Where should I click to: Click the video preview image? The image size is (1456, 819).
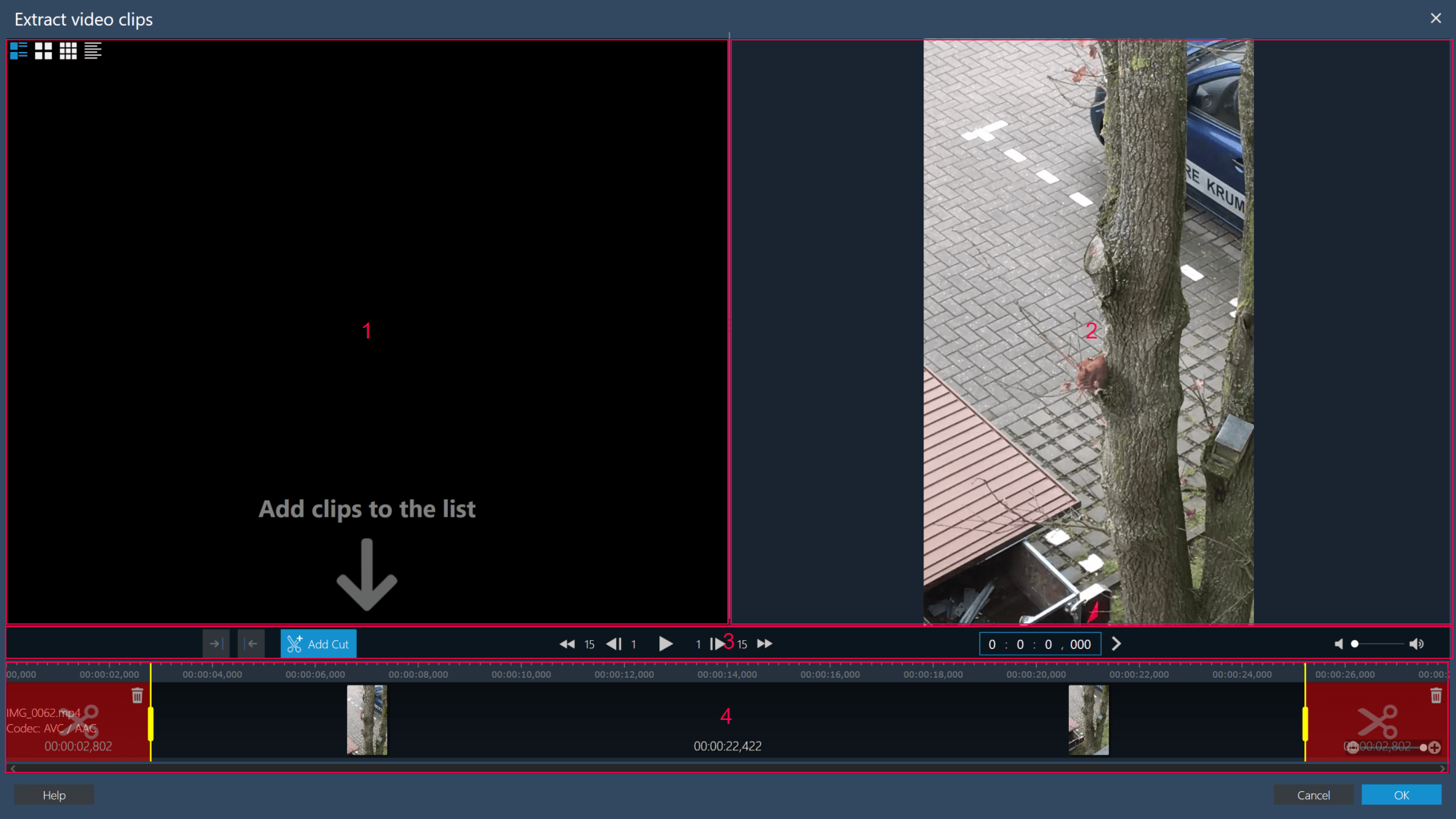click(1088, 332)
